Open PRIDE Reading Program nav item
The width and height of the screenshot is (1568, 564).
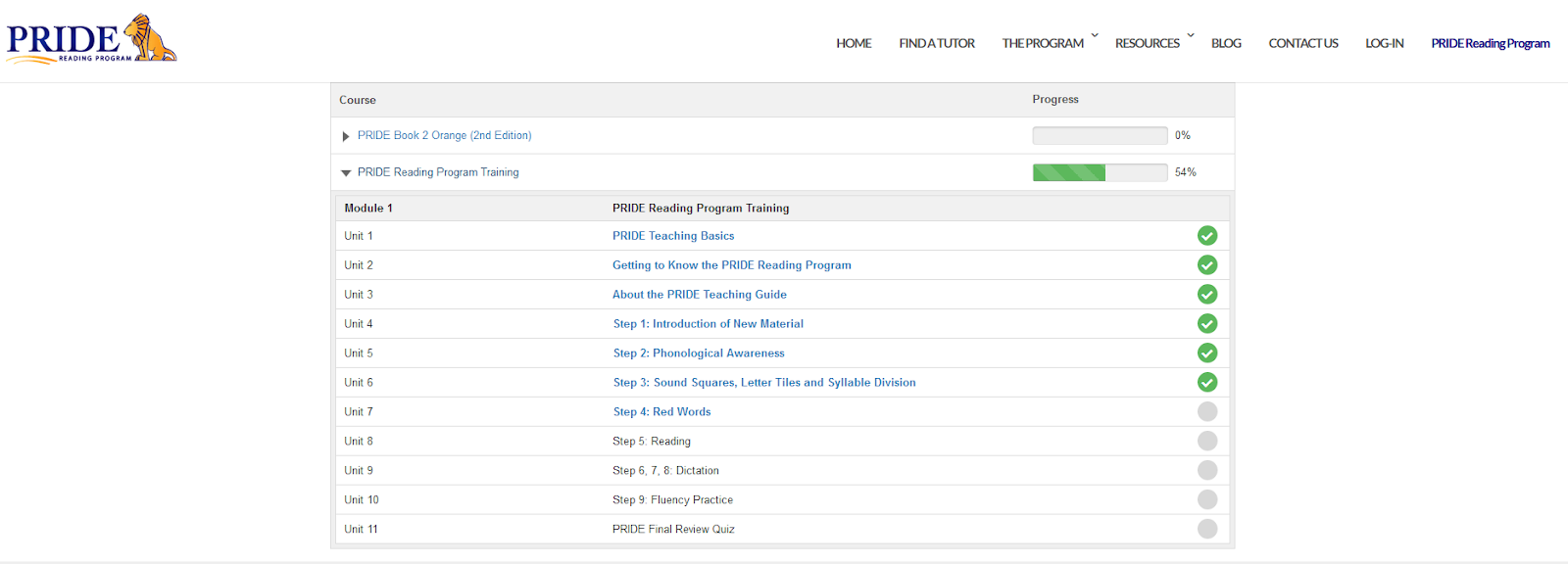[1491, 43]
